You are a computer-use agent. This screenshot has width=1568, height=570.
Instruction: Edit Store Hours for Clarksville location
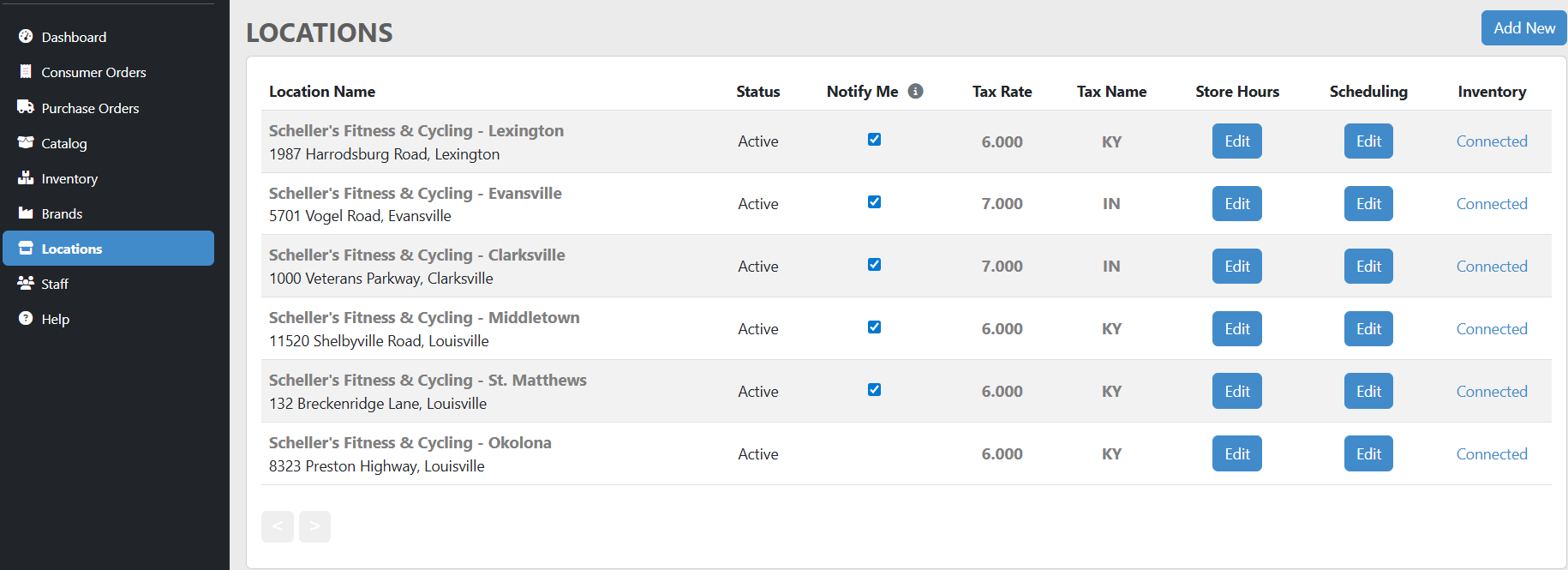1236,267
